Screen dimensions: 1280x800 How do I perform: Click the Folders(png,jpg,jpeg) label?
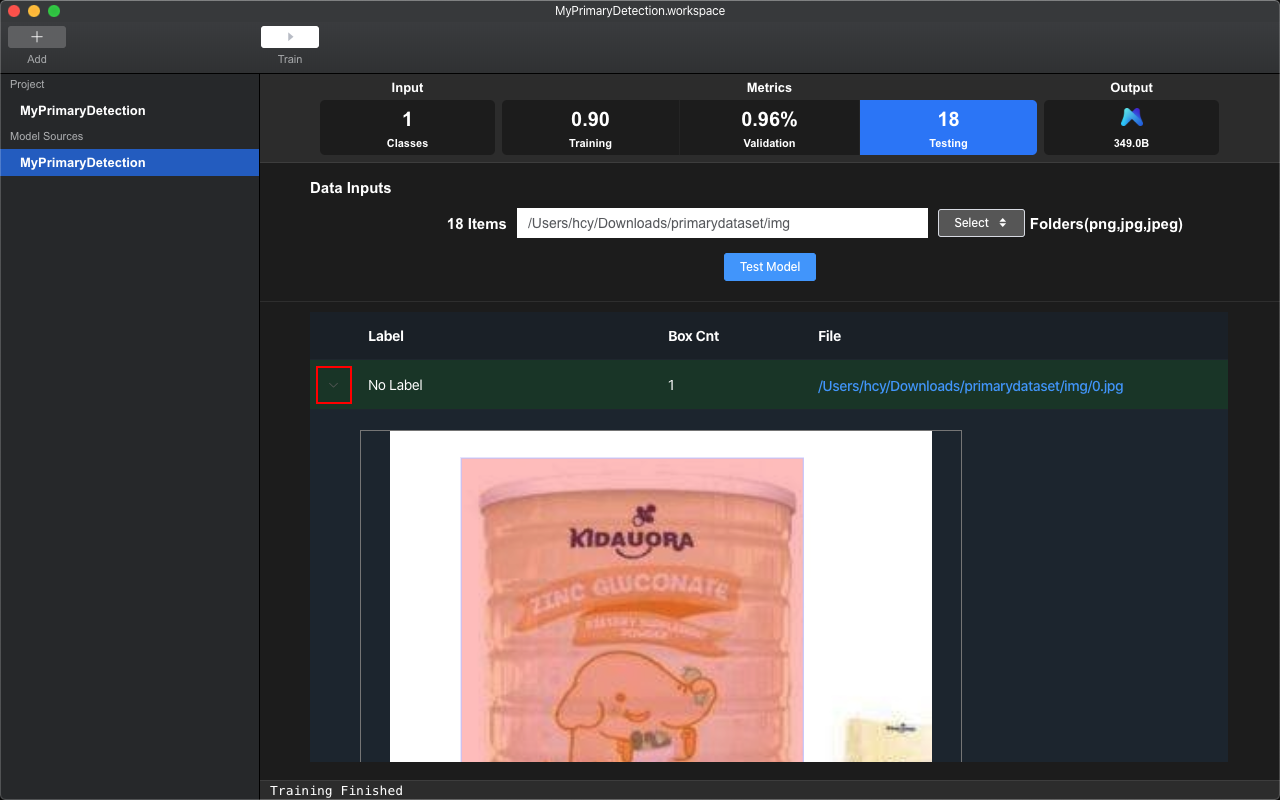(x=1106, y=224)
